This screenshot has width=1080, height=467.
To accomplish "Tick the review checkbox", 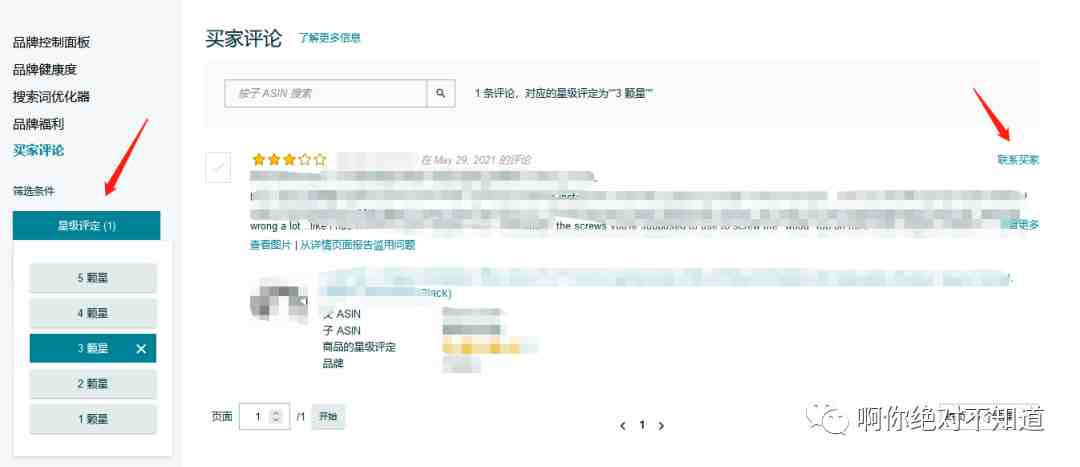I will [218, 167].
